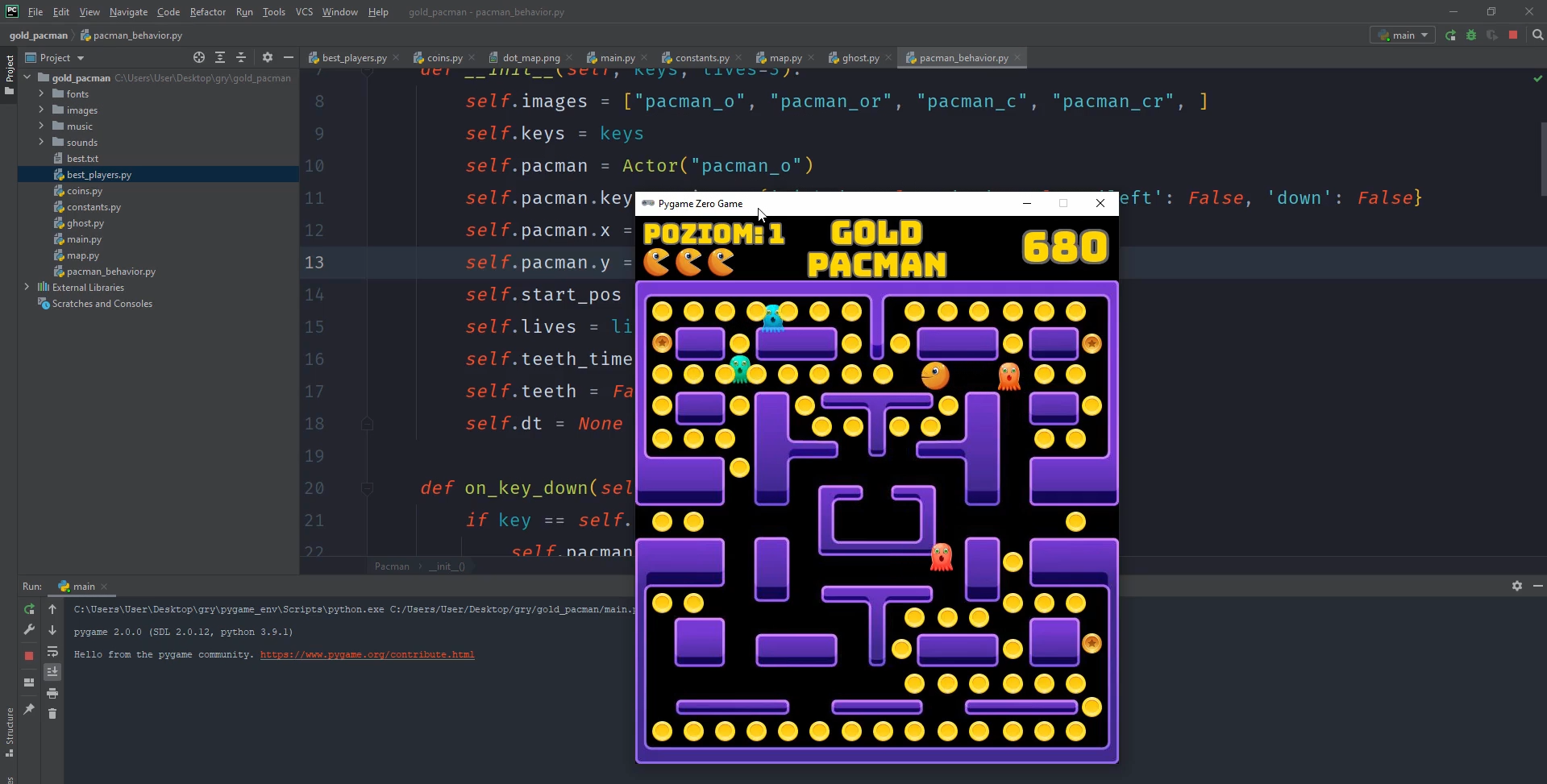Image resolution: width=1547 pixels, height=784 pixels.
Task: Click the Project tool window side button
Action: click(9, 74)
